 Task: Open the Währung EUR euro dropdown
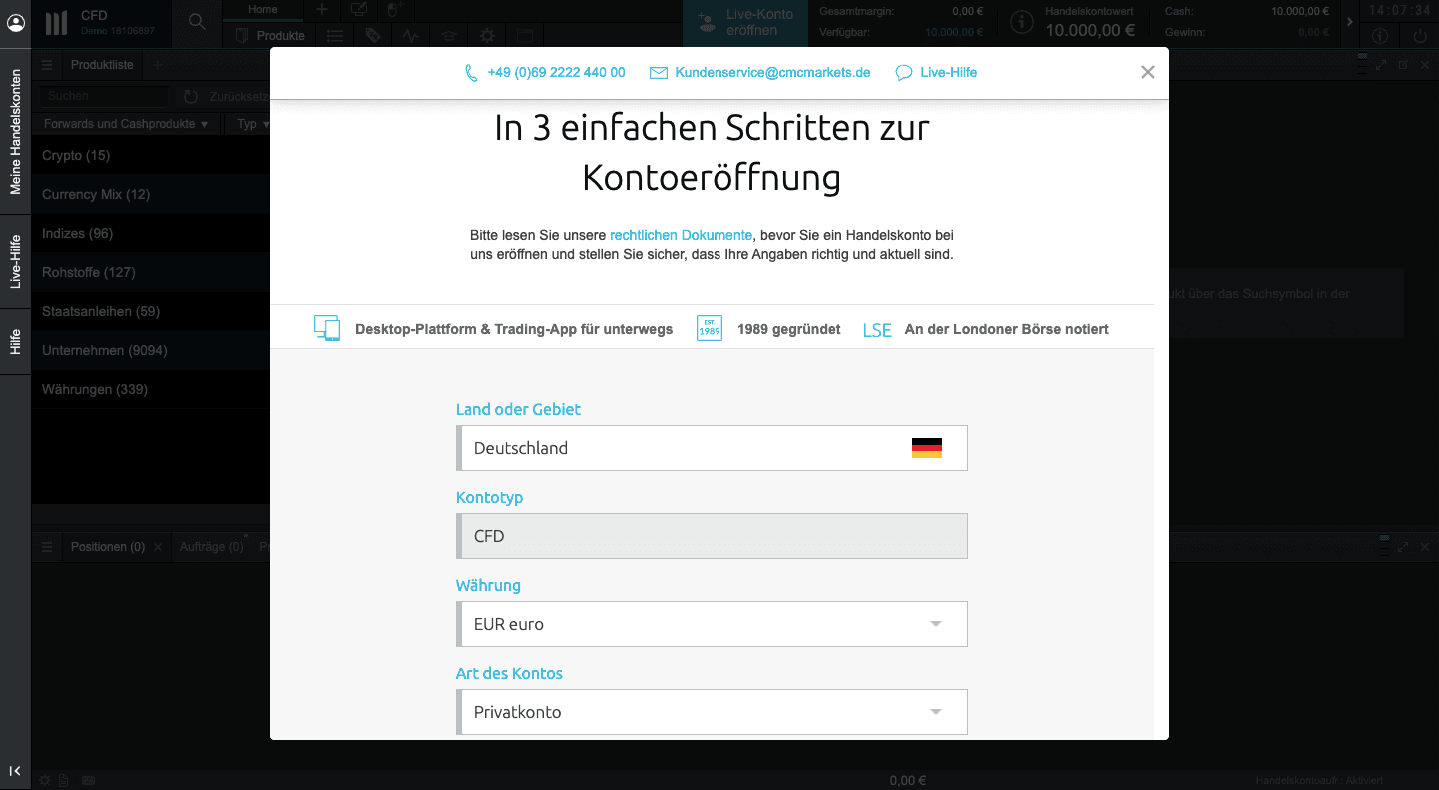pyautogui.click(x=712, y=624)
